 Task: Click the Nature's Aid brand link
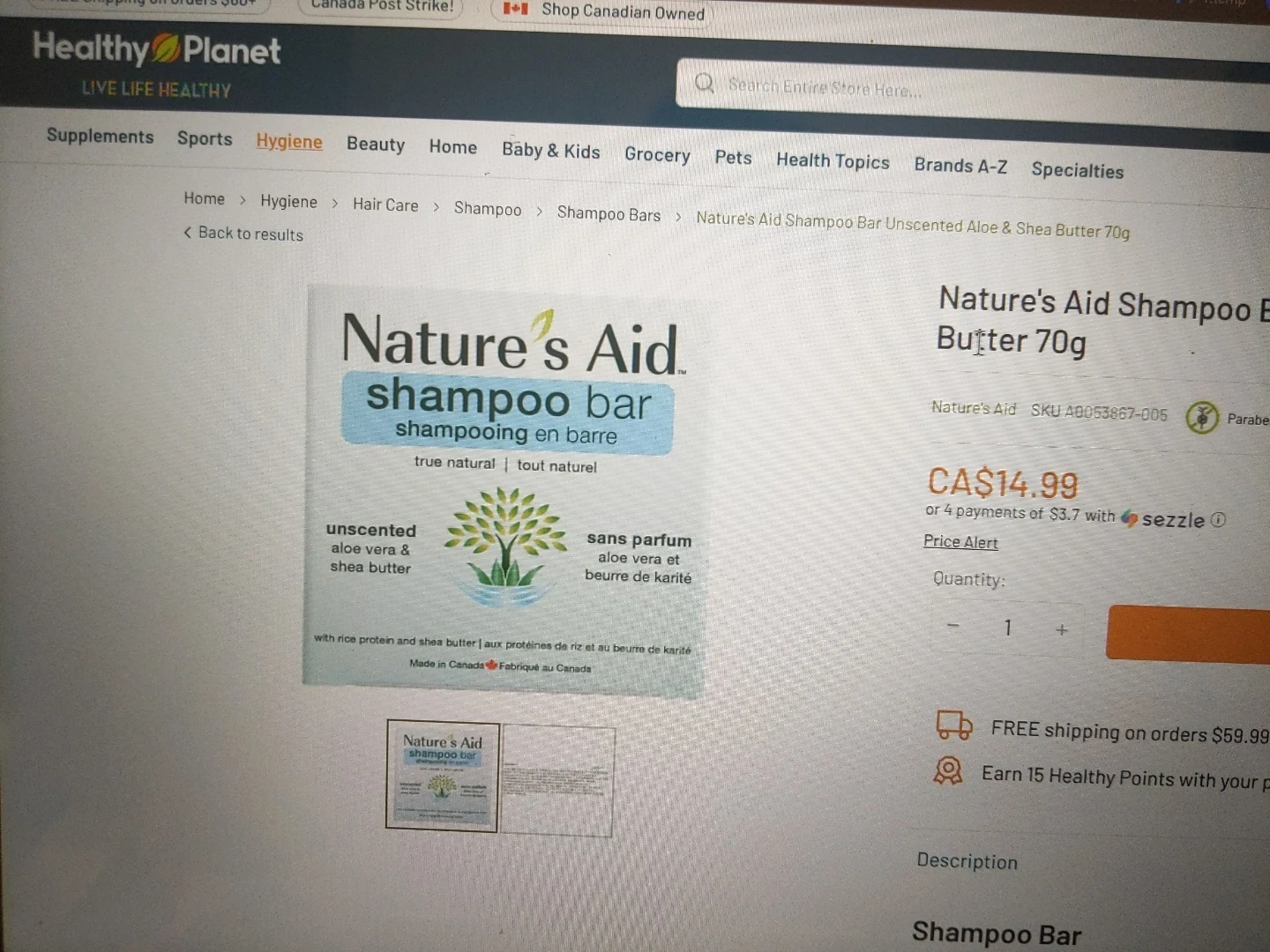[974, 408]
